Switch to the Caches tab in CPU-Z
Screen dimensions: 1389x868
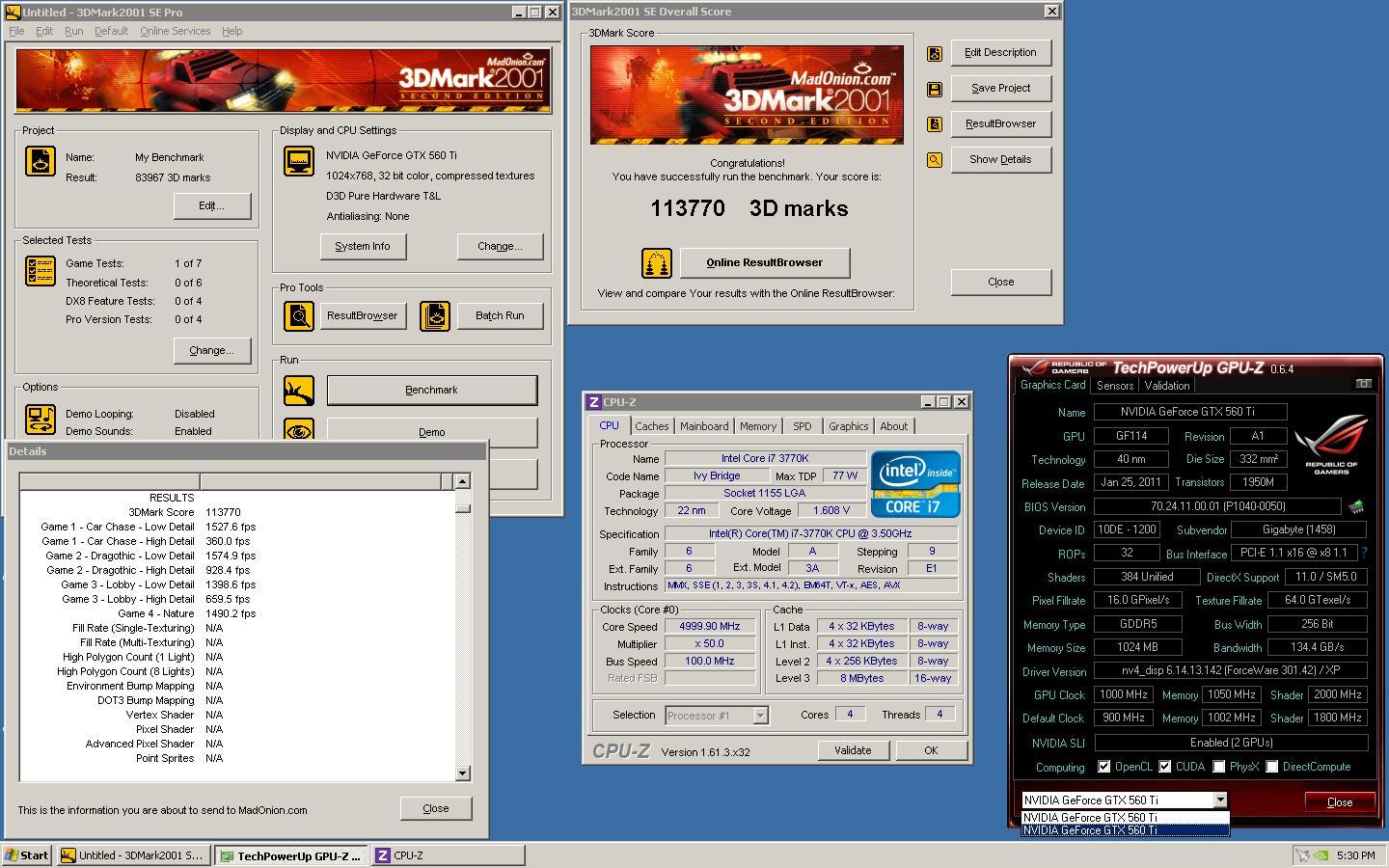click(651, 426)
